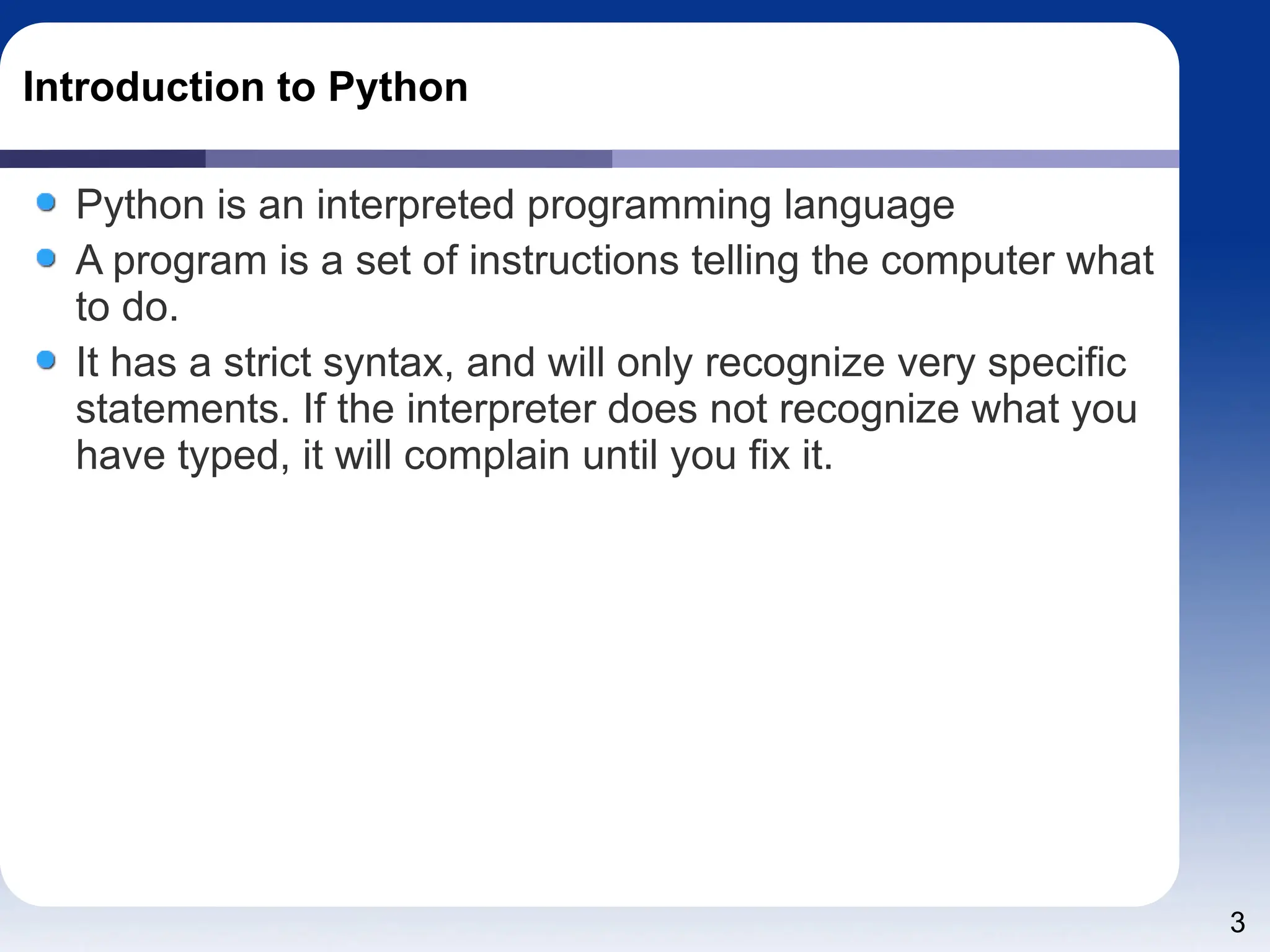The height and width of the screenshot is (952, 1270).
Task: Click the words 'to do.'
Action: coord(127,307)
